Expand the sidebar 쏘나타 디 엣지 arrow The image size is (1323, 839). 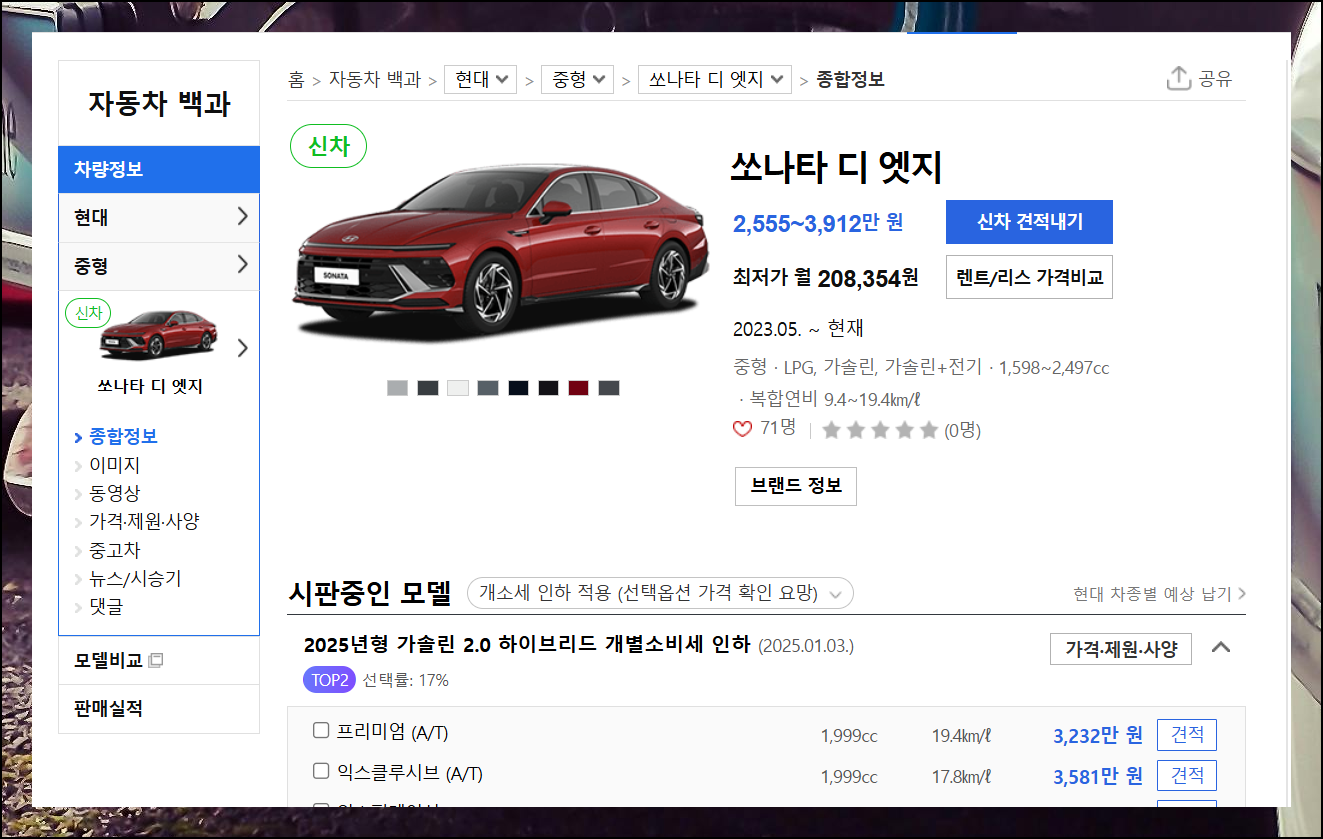tap(242, 348)
